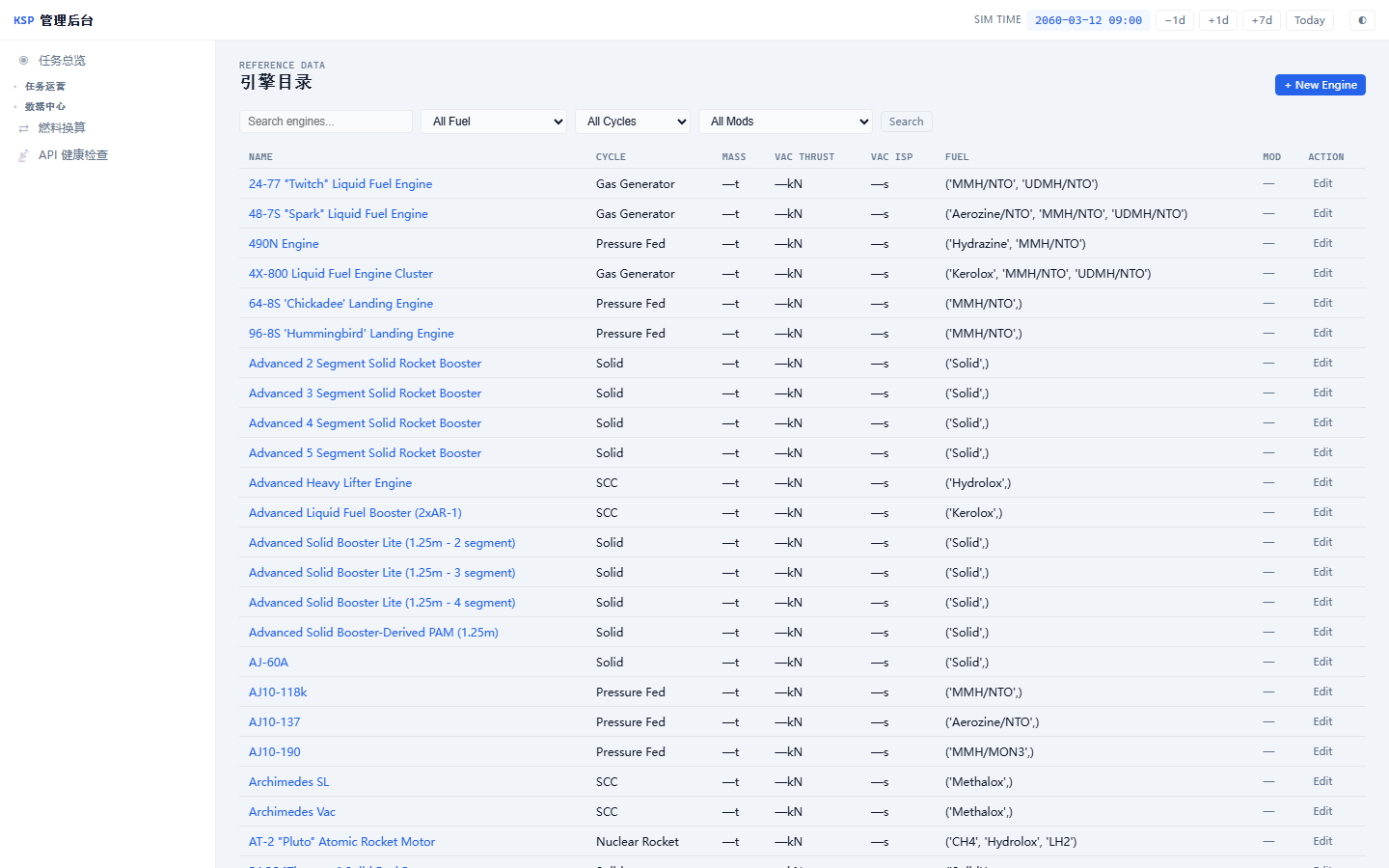Click the + New Engine button
Screen dimensions: 1389x868
[1320, 85]
